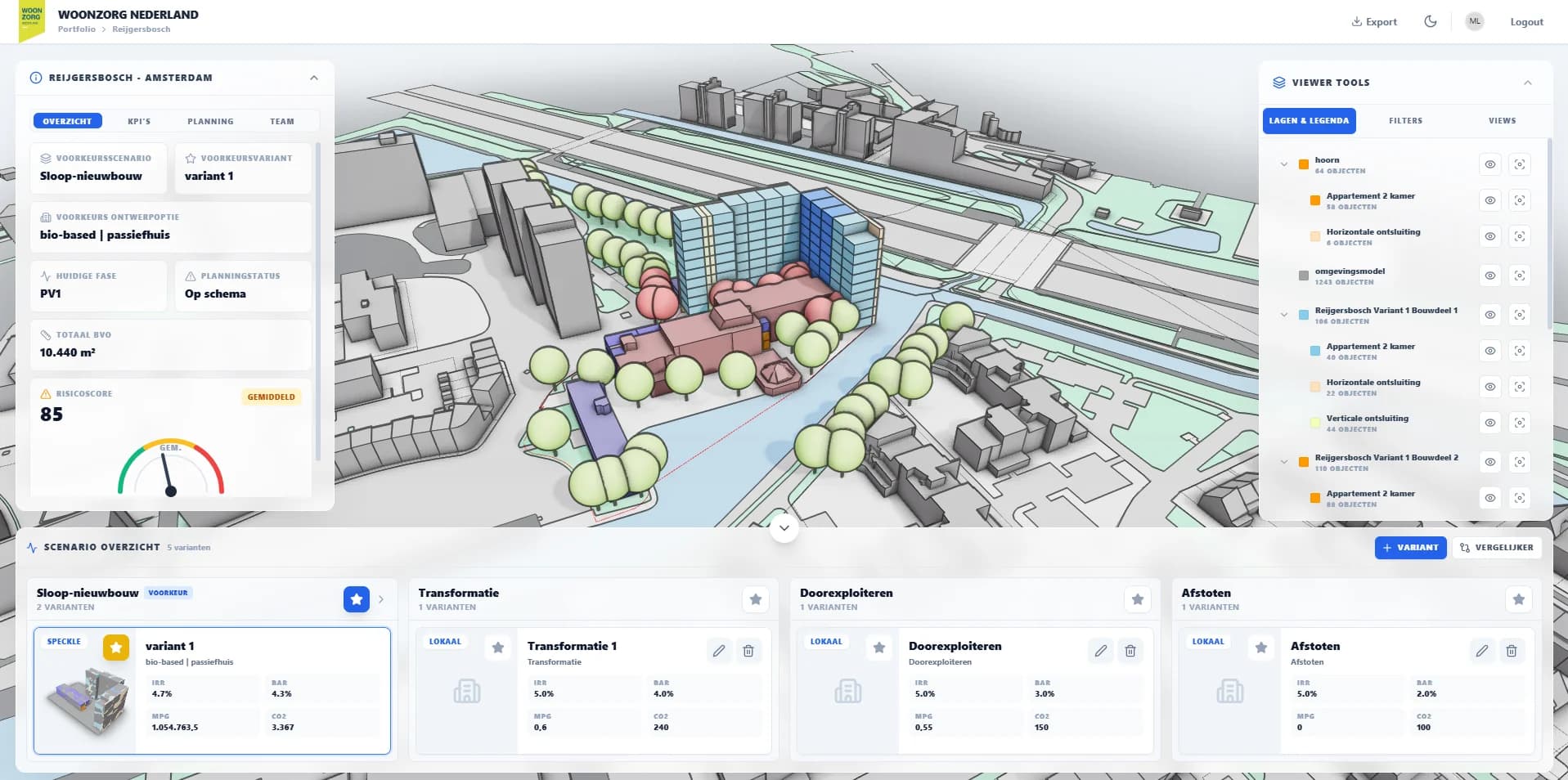Image resolution: width=1568 pixels, height=780 pixels.
Task: Collapse the Reijgersbosch Variant 1 Bouwdeel 1 group
Action: [x=1284, y=315]
